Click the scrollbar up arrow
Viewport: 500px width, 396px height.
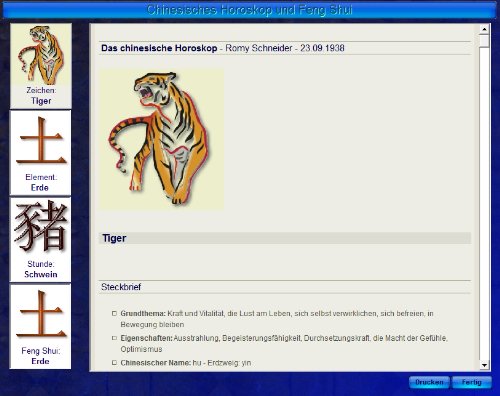pos(484,29)
